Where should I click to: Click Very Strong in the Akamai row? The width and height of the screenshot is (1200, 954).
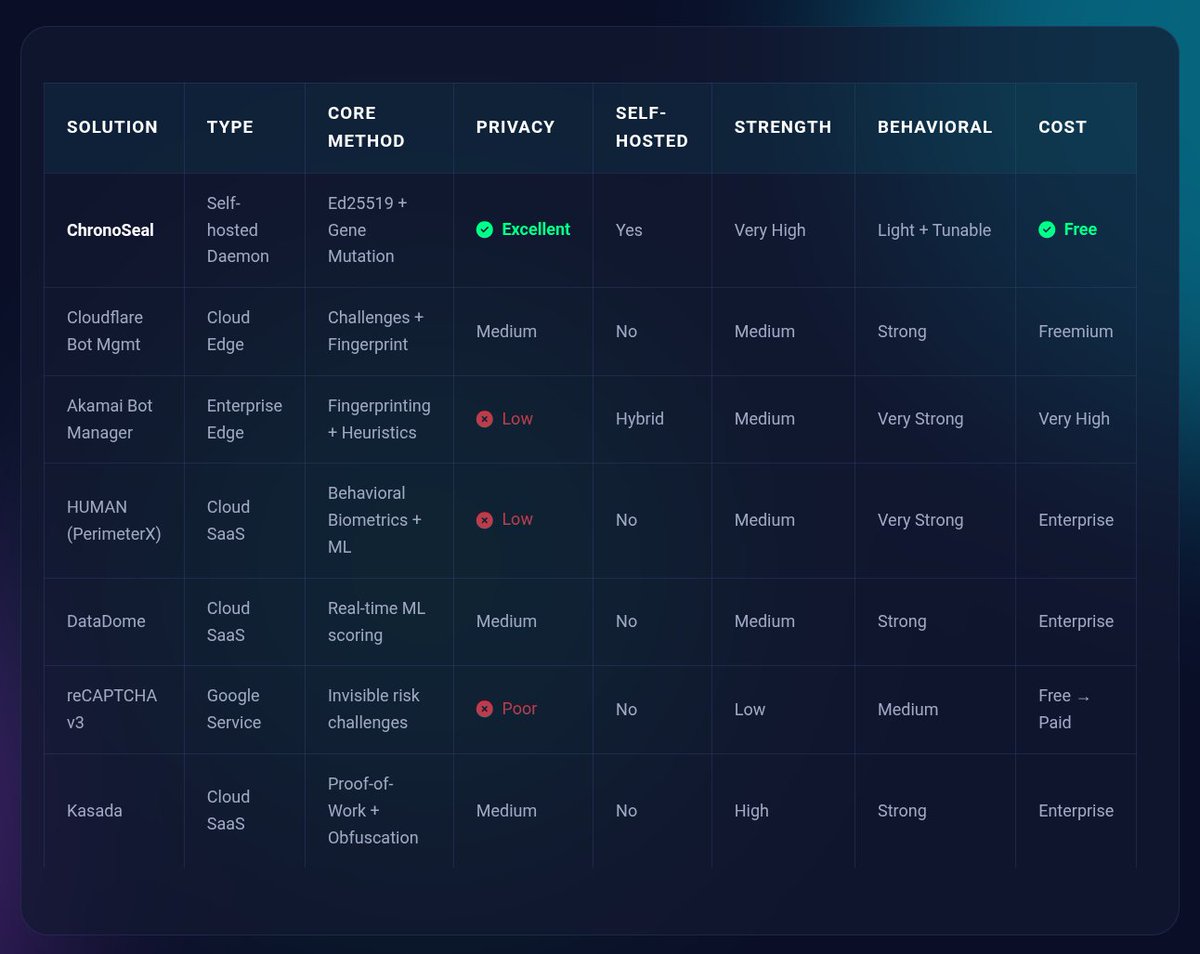pyautogui.click(x=921, y=419)
